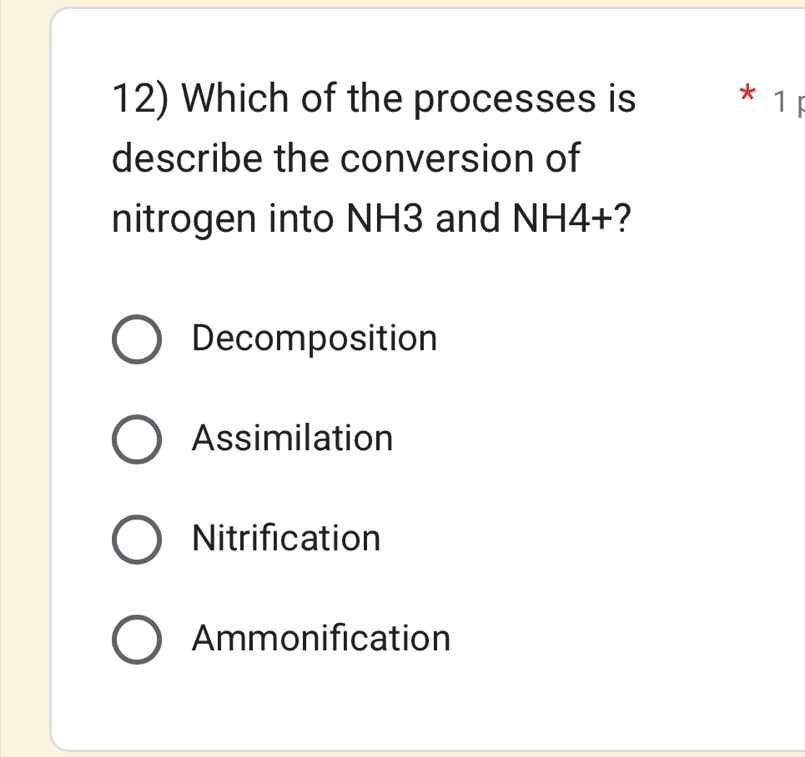Screen dimensions: 805x757
Task: Click the 'Nitrification' answer label text
Action: [x=286, y=539]
